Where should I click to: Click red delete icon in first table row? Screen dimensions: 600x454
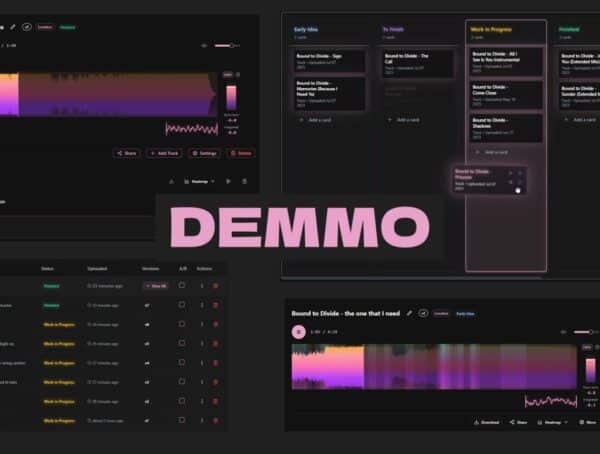[215, 286]
